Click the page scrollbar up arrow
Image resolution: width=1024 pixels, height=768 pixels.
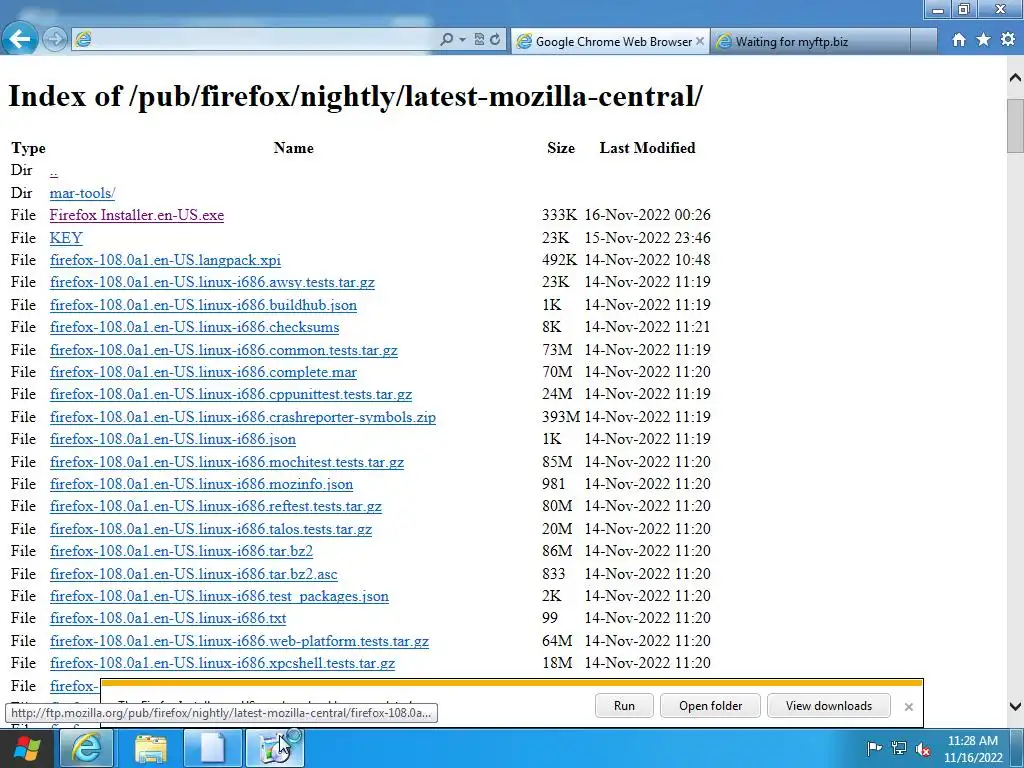click(1015, 78)
